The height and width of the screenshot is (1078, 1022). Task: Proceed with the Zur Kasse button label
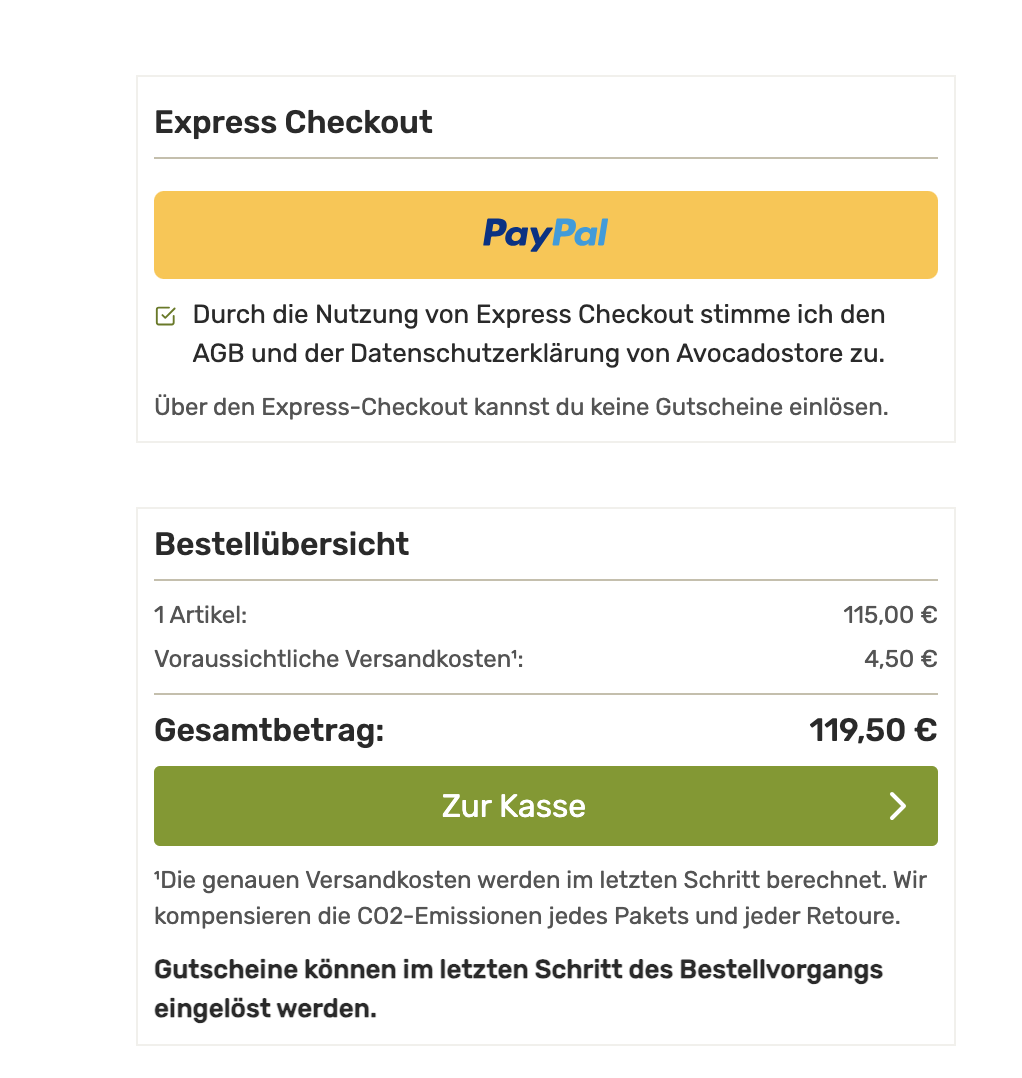(x=513, y=806)
